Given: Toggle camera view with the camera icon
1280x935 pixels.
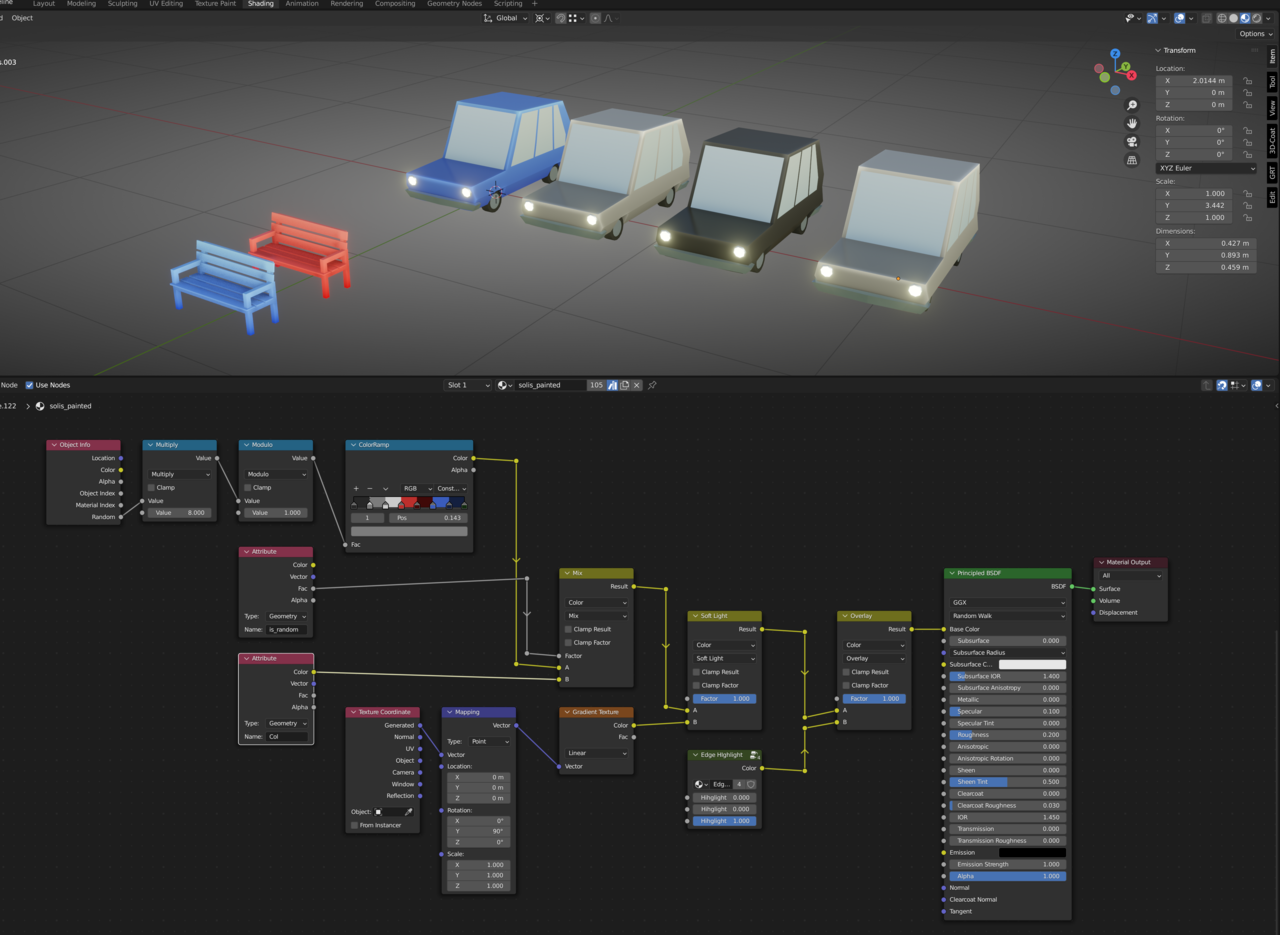Looking at the screenshot, I should [x=1131, y=142].
